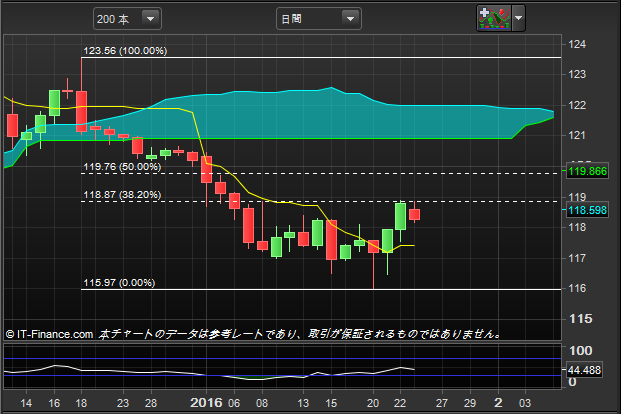Click the 08 date label on time axis
Viewport: 621px width, 414px height.
click(x=262, y=403)
